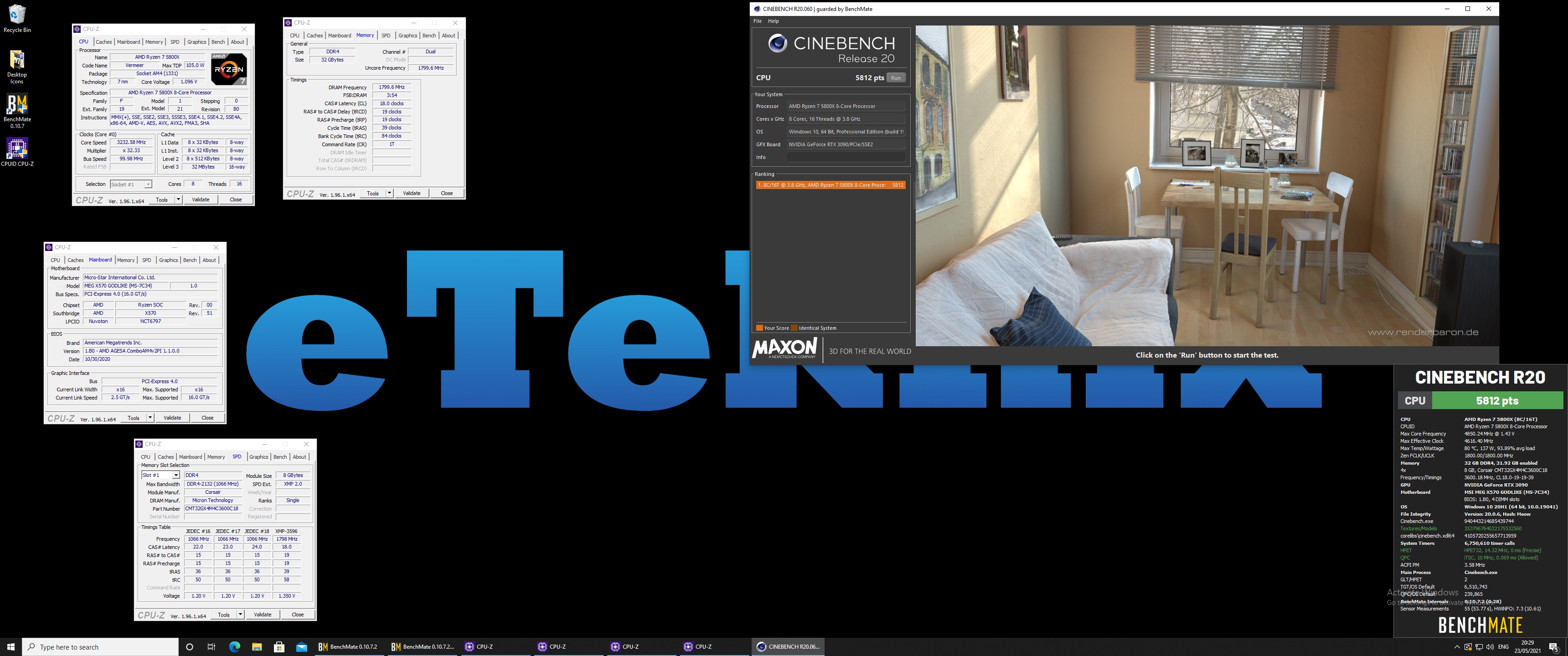Launch BenchMate 0.10.7 desktop shortcut

pyautogui.click(x=17, y=111)
